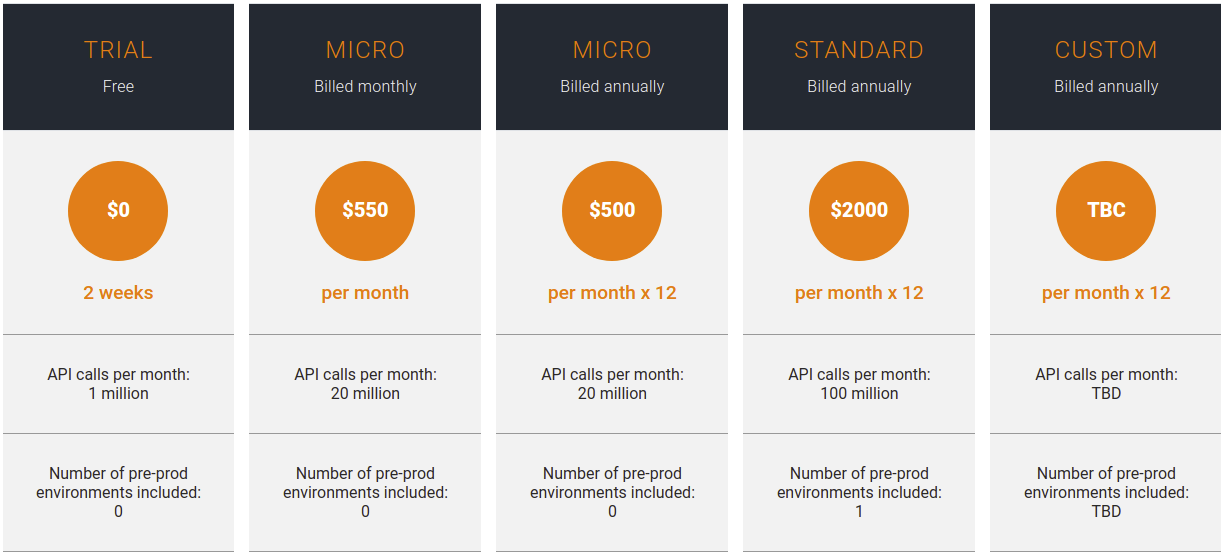Image resolution: width=1221 pixels, height=552 pixels.
Task: Click the '2 weeks' trial duration text
Action: click(118, 293)
